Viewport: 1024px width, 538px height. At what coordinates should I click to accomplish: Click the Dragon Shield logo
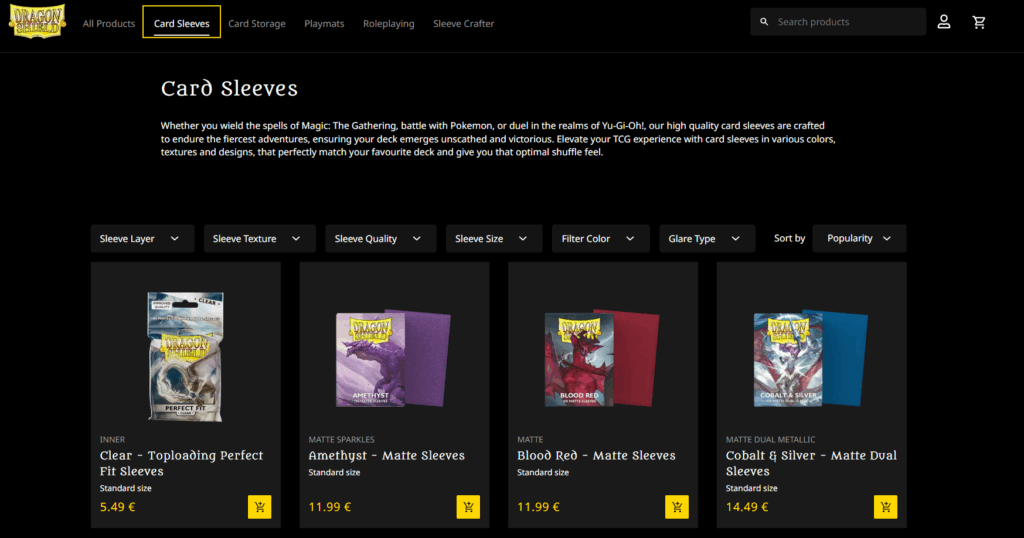(37, 22)
